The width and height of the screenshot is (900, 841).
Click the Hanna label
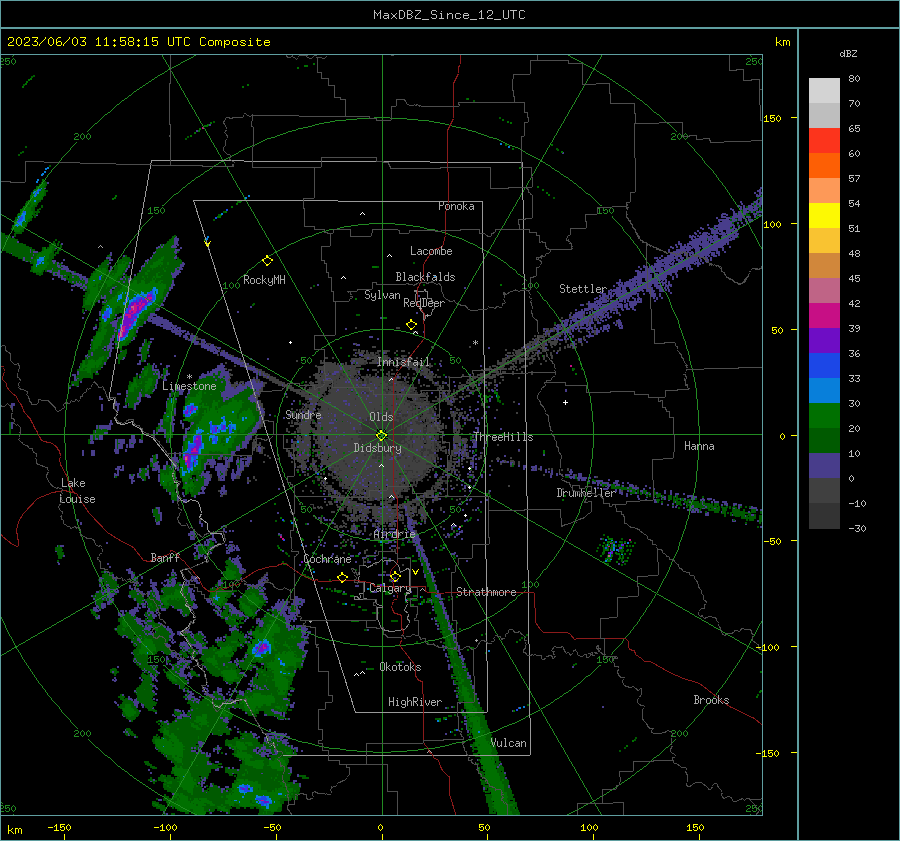click(x=699, y=446)
